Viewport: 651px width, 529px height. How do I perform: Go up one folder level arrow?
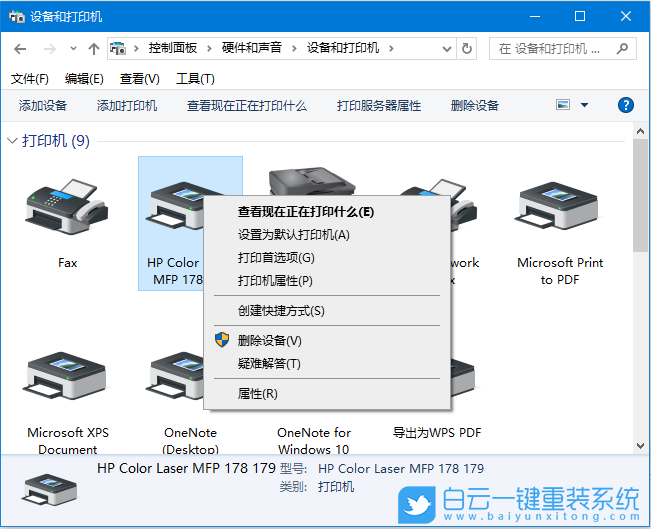94,49
